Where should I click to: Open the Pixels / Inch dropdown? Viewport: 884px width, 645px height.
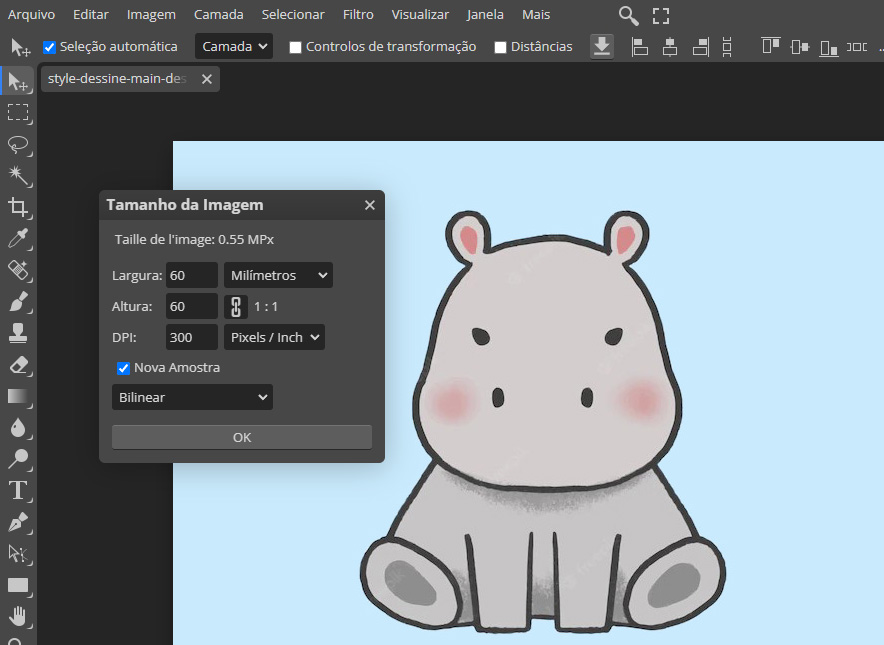click(274, 337)
